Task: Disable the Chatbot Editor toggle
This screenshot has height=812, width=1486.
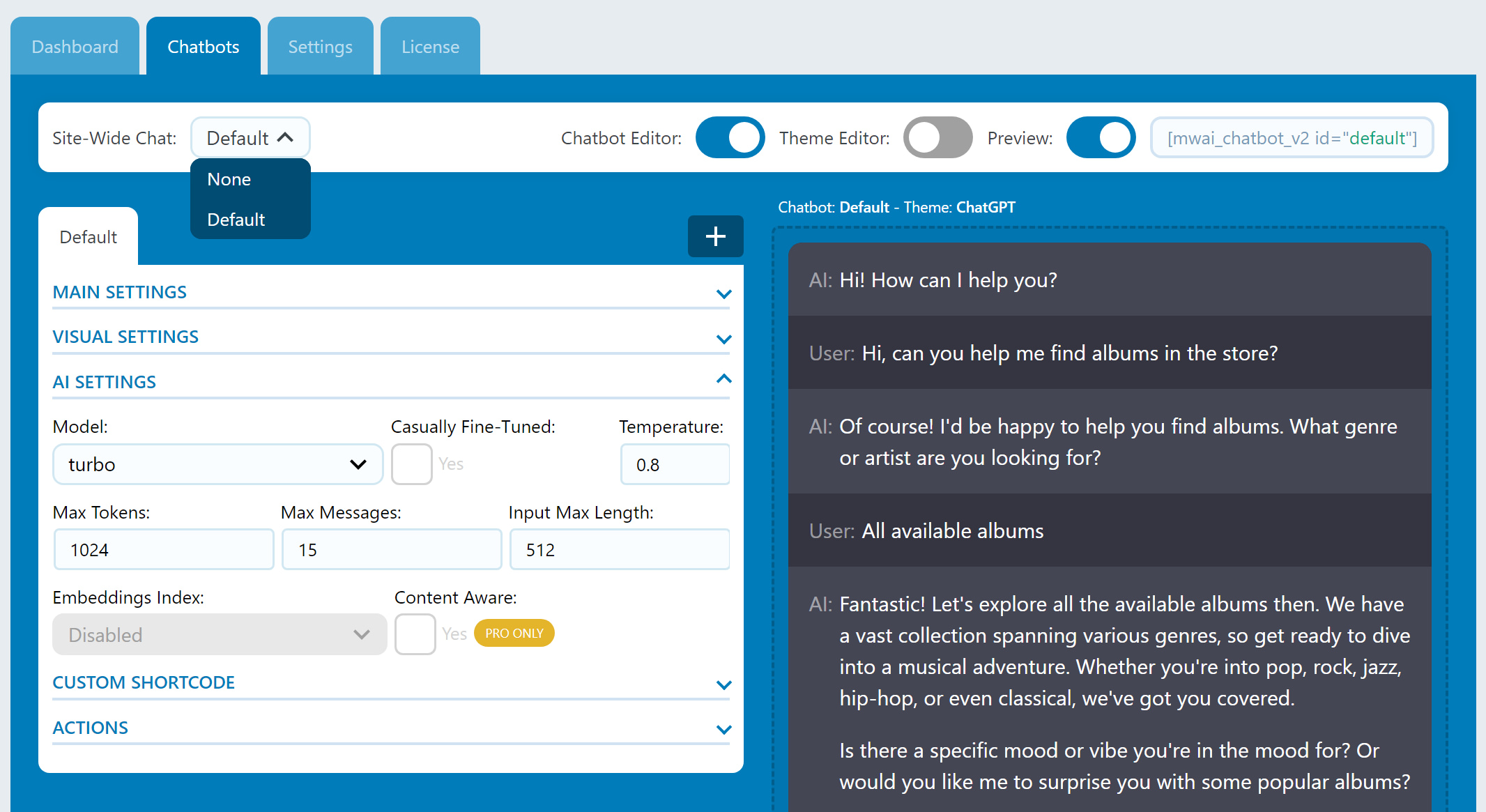Action: (729, 137)
